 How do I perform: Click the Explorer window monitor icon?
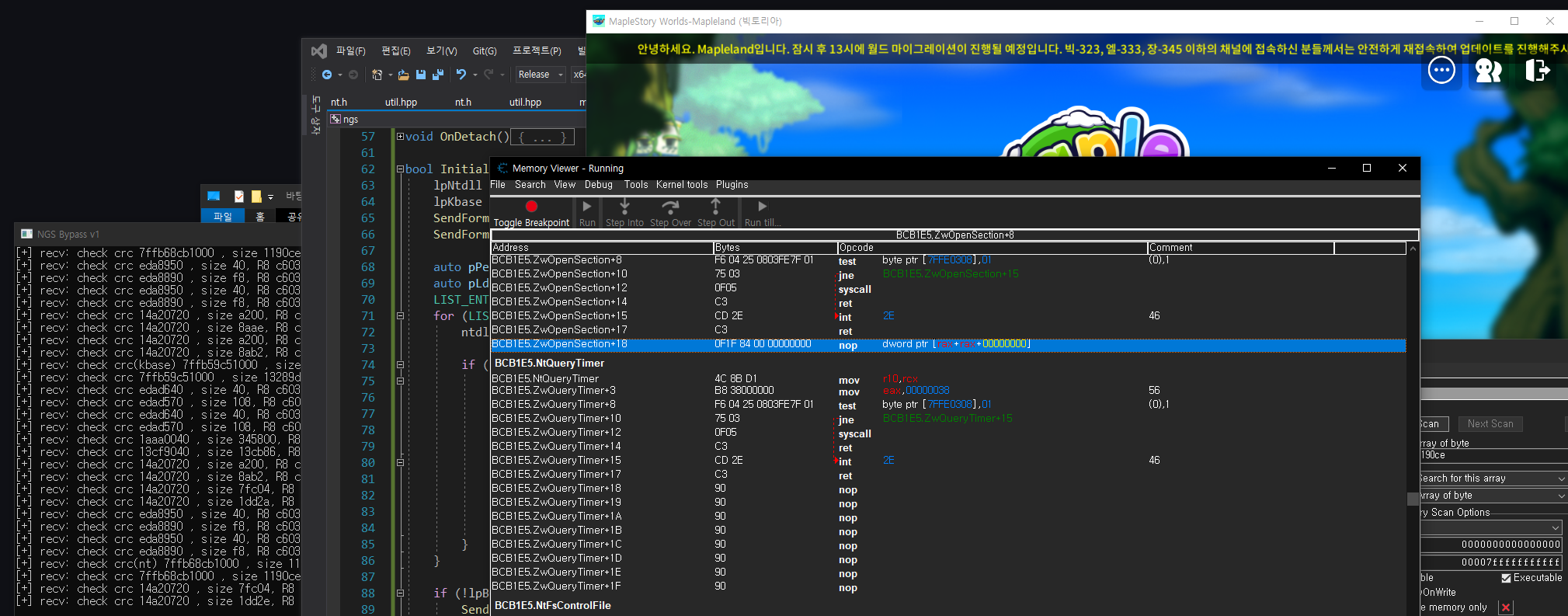tap(214, 196)
